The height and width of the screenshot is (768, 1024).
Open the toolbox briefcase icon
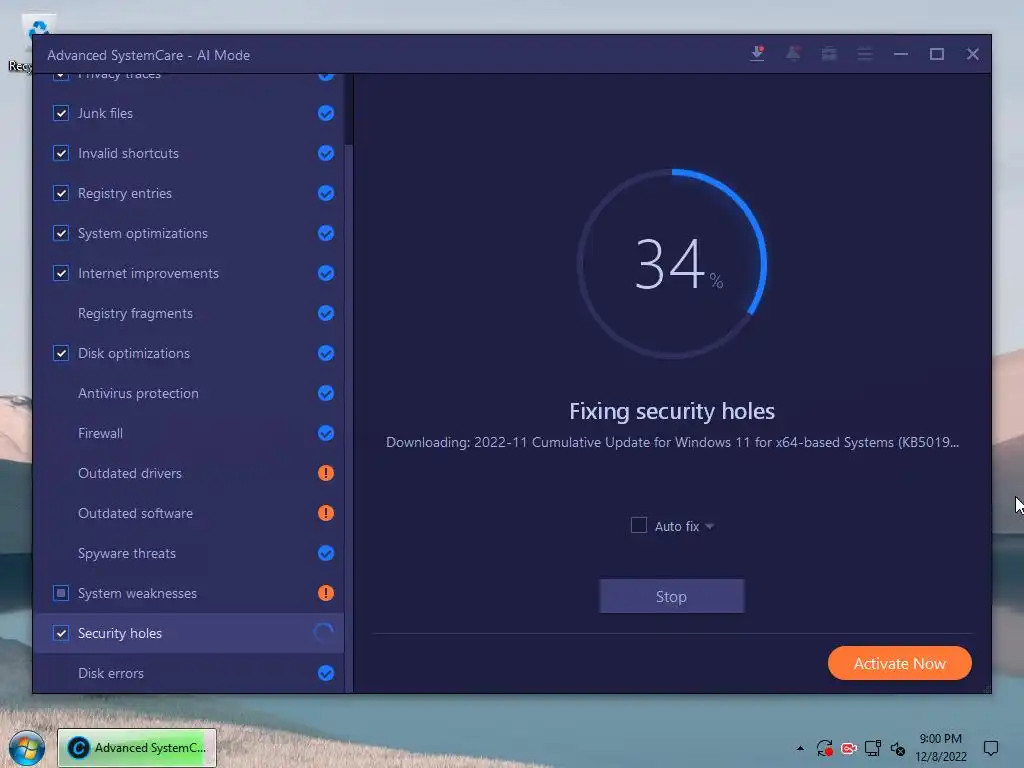[829, 54]
